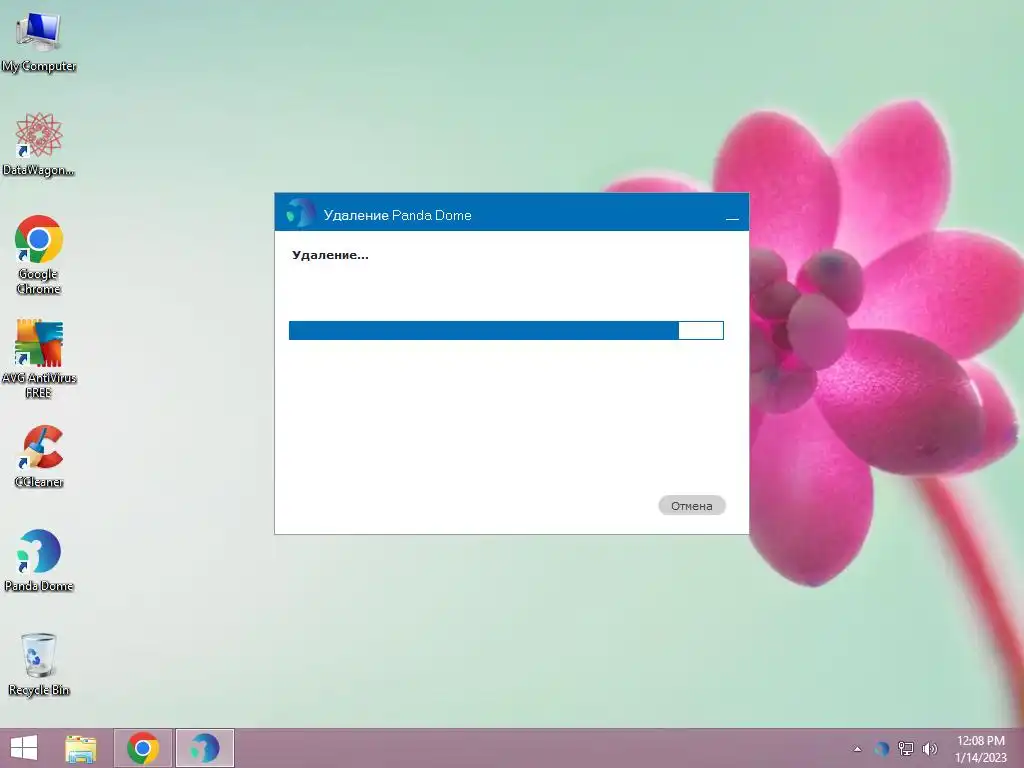The image size is (1024, 768).
Task: Click the uninstall progress bar
Action: 506,330
